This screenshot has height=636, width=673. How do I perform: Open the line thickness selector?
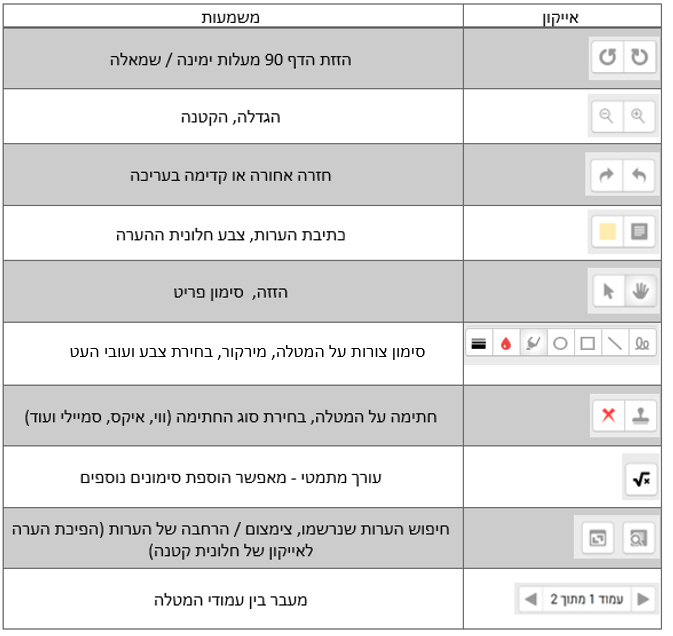479,343
